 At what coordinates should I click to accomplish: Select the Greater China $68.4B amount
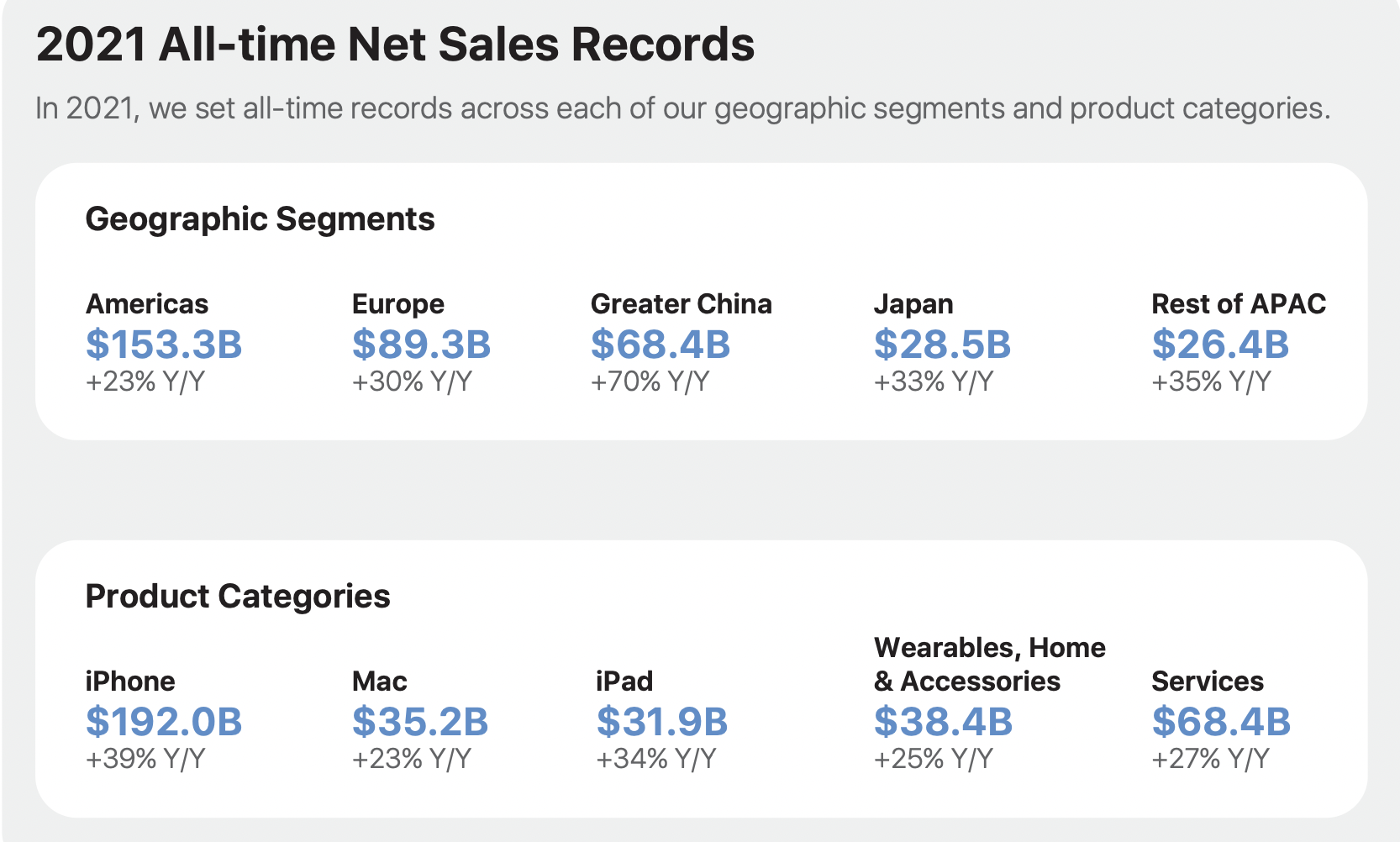tap(661, 345)
